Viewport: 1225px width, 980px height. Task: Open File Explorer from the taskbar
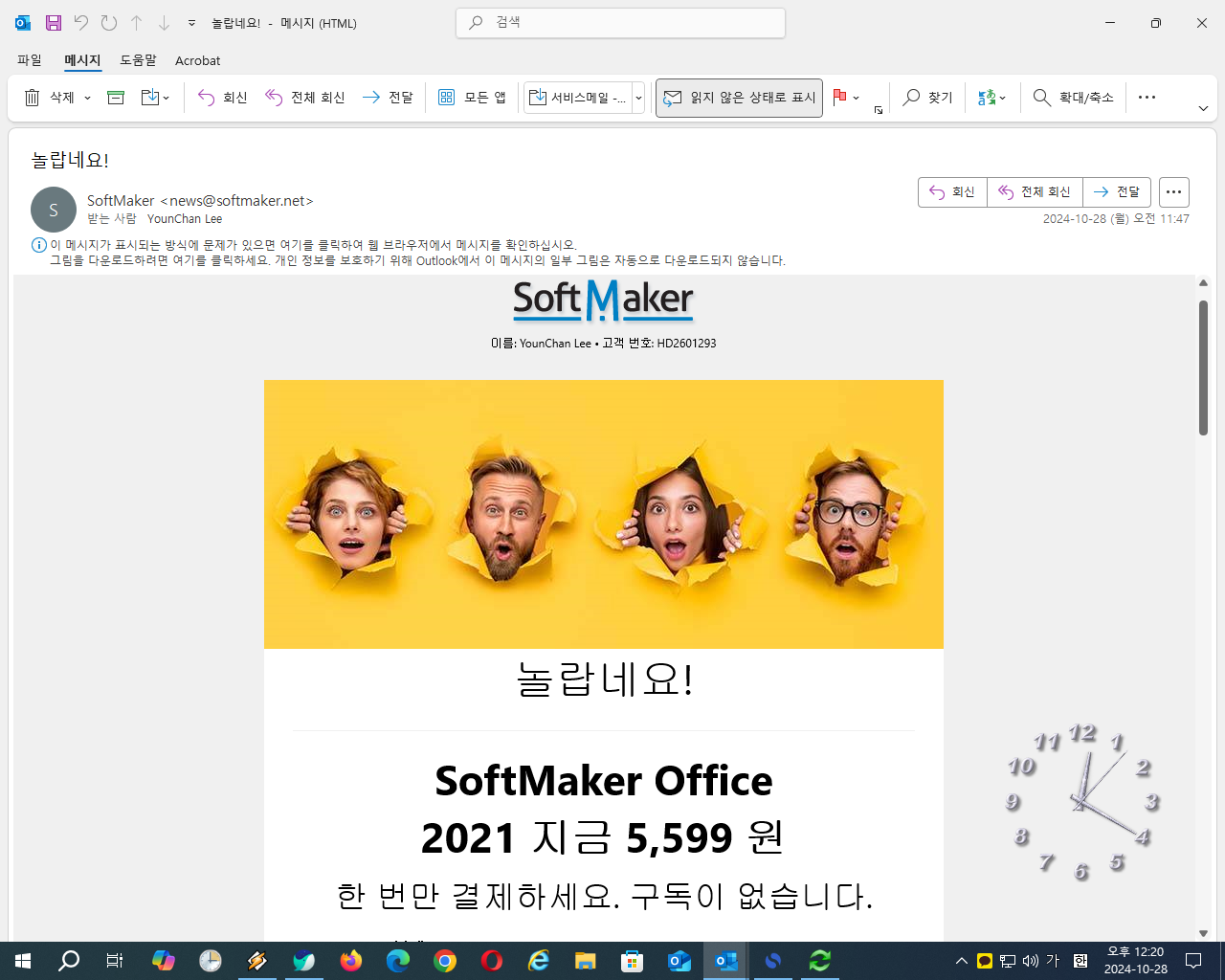tap(586, 961)
